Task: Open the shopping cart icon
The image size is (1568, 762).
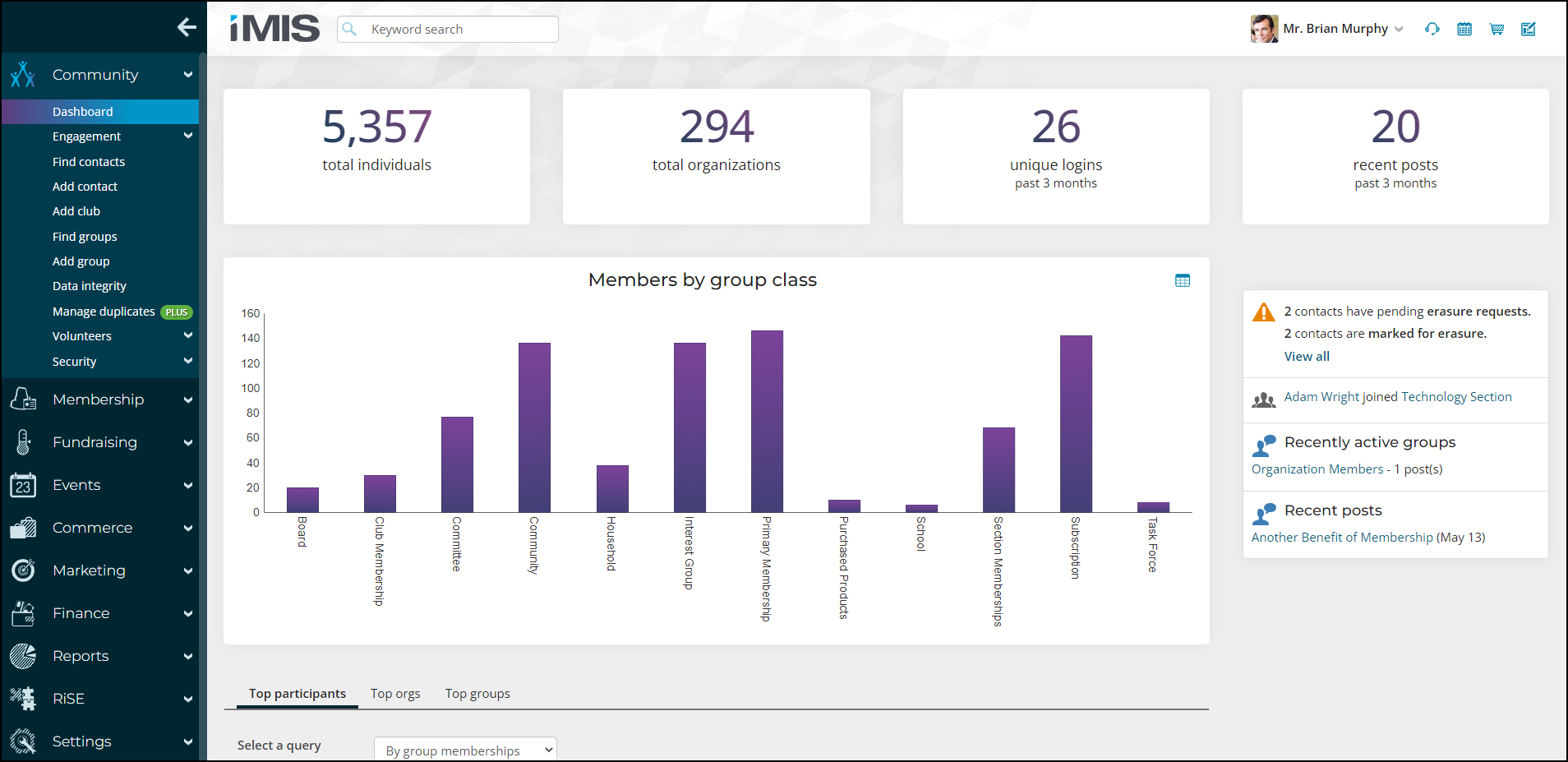Action: 1497,29
